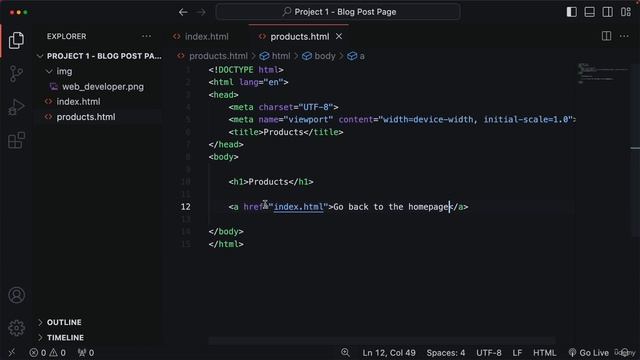Open the command center search box
The height and width of the screenshot is (360, 640).
(x=338, y=12)
